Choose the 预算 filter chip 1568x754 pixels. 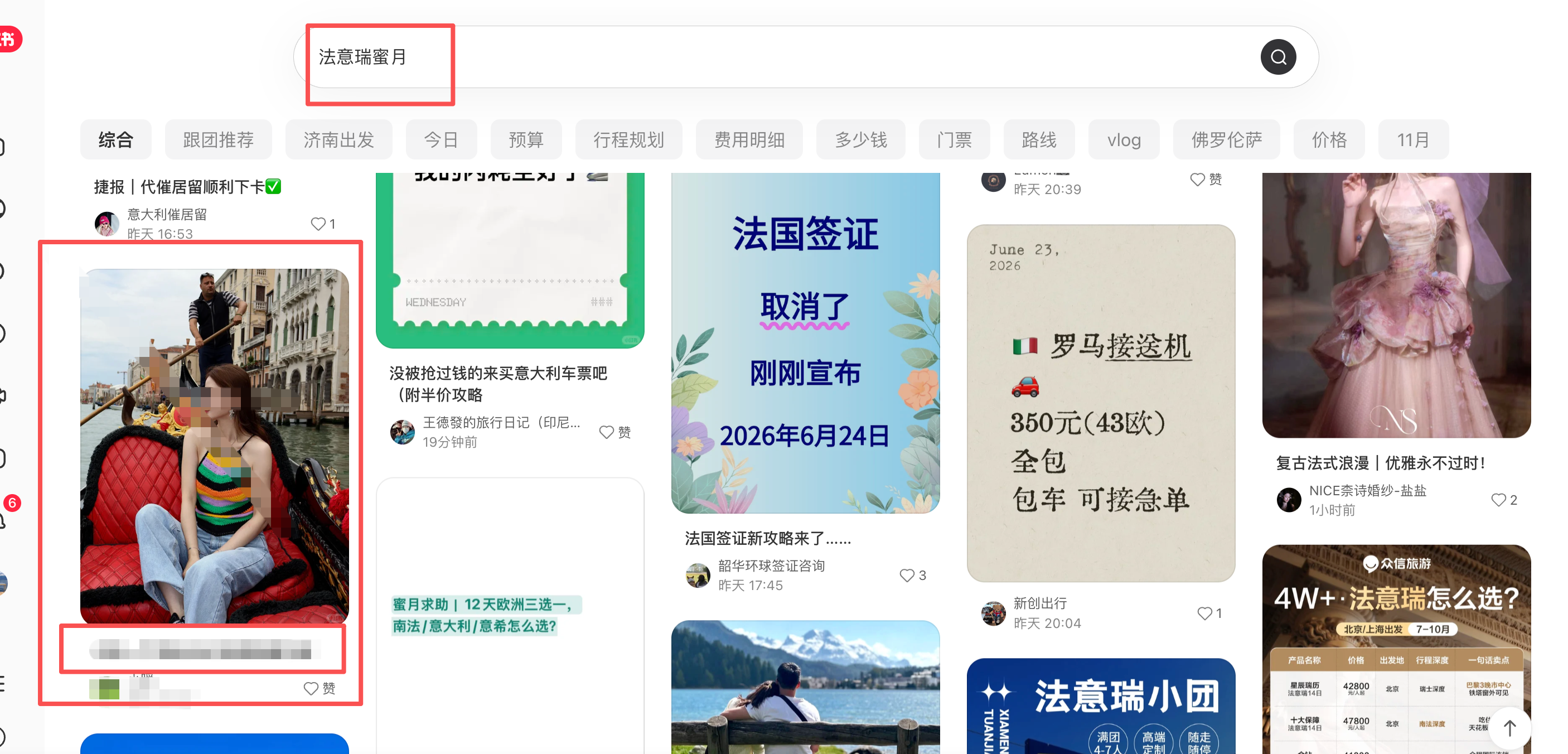point(526,140)
